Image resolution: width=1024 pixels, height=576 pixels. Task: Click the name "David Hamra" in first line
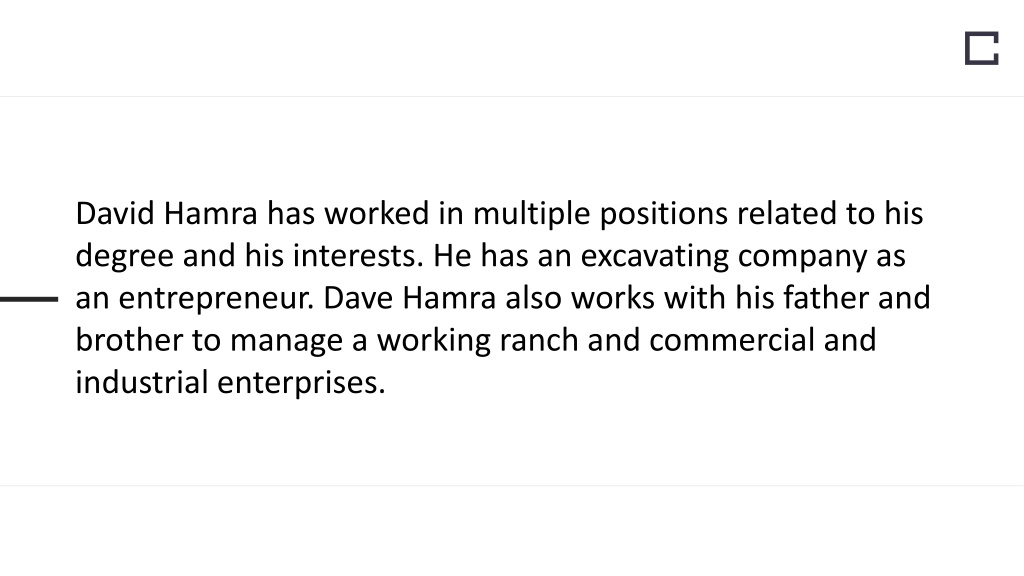[x=167, y=214]
